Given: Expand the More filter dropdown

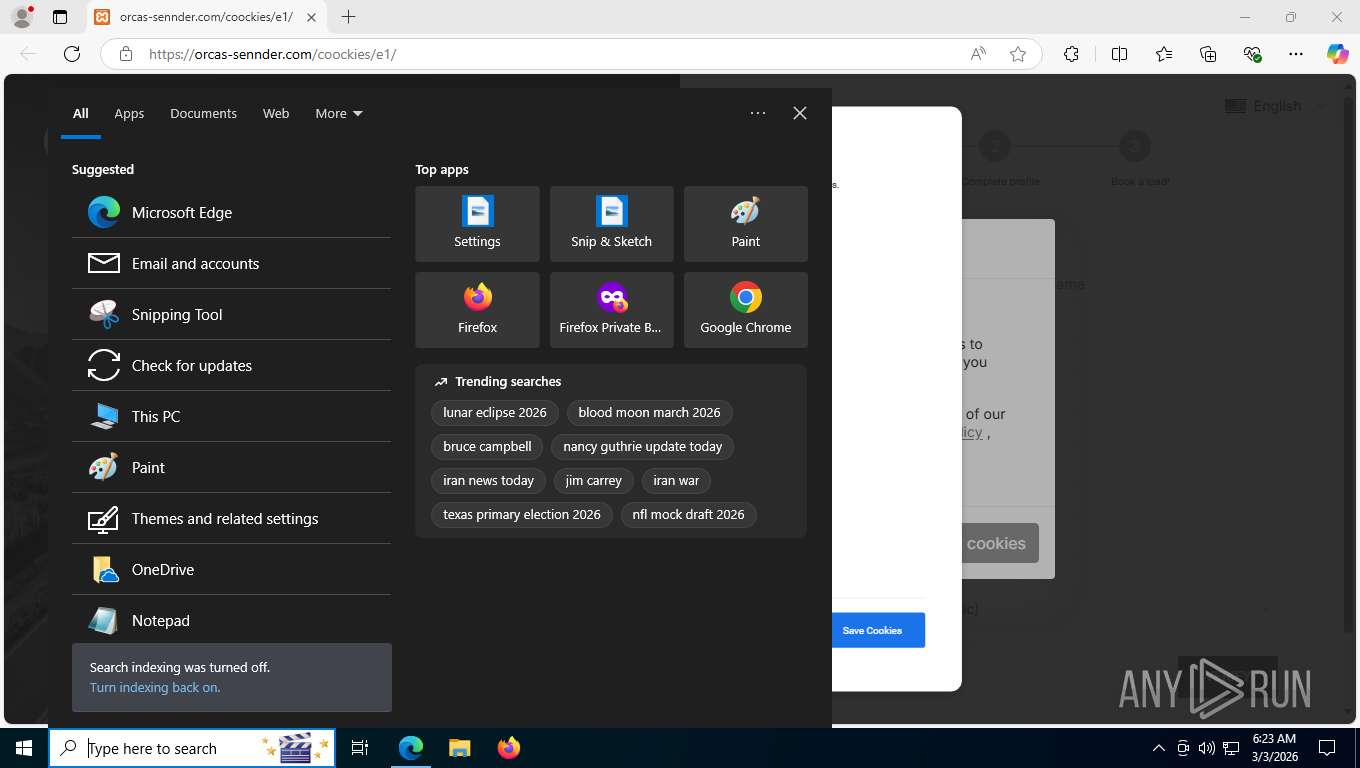Looking at the screenshot, I should [339, 113].
